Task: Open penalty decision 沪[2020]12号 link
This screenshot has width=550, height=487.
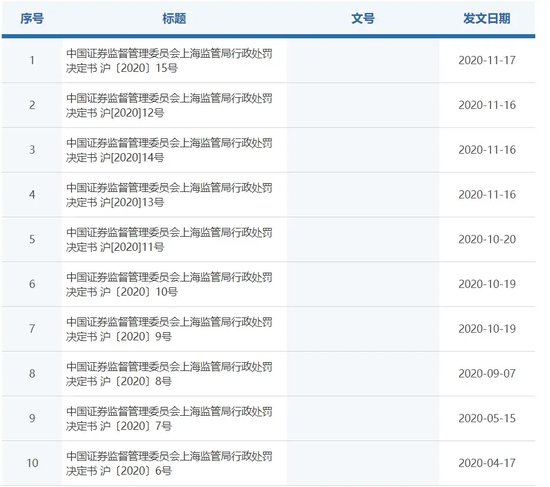Action: (x=169, y=105)
